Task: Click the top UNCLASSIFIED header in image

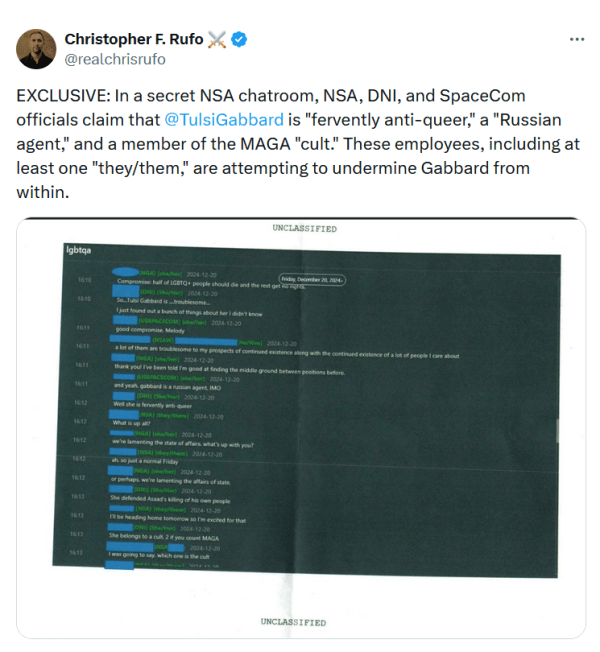Action: click(x=304, y=228)
